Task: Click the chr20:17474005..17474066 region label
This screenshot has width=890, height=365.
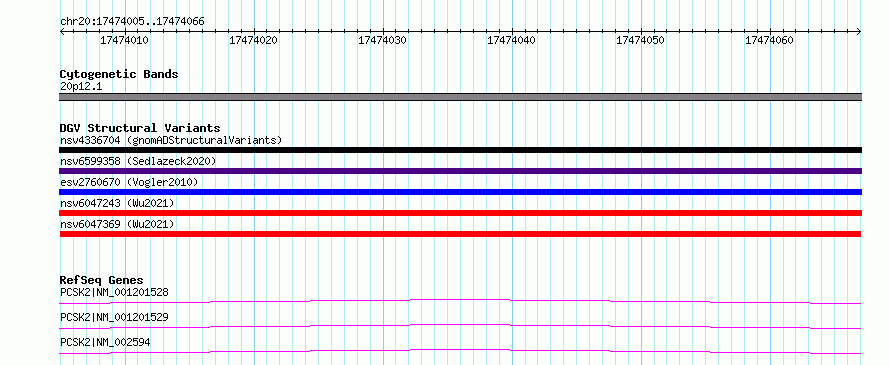Action: 132,22
